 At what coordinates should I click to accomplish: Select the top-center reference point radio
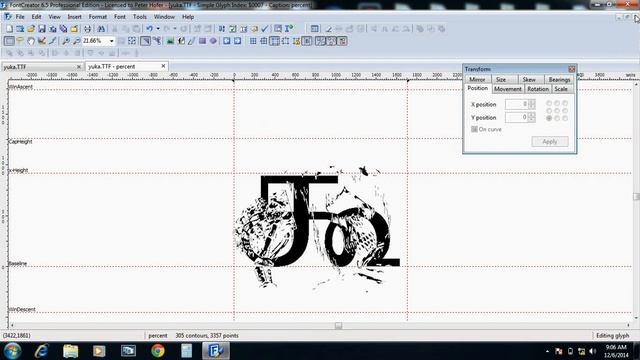pos(557,103)
